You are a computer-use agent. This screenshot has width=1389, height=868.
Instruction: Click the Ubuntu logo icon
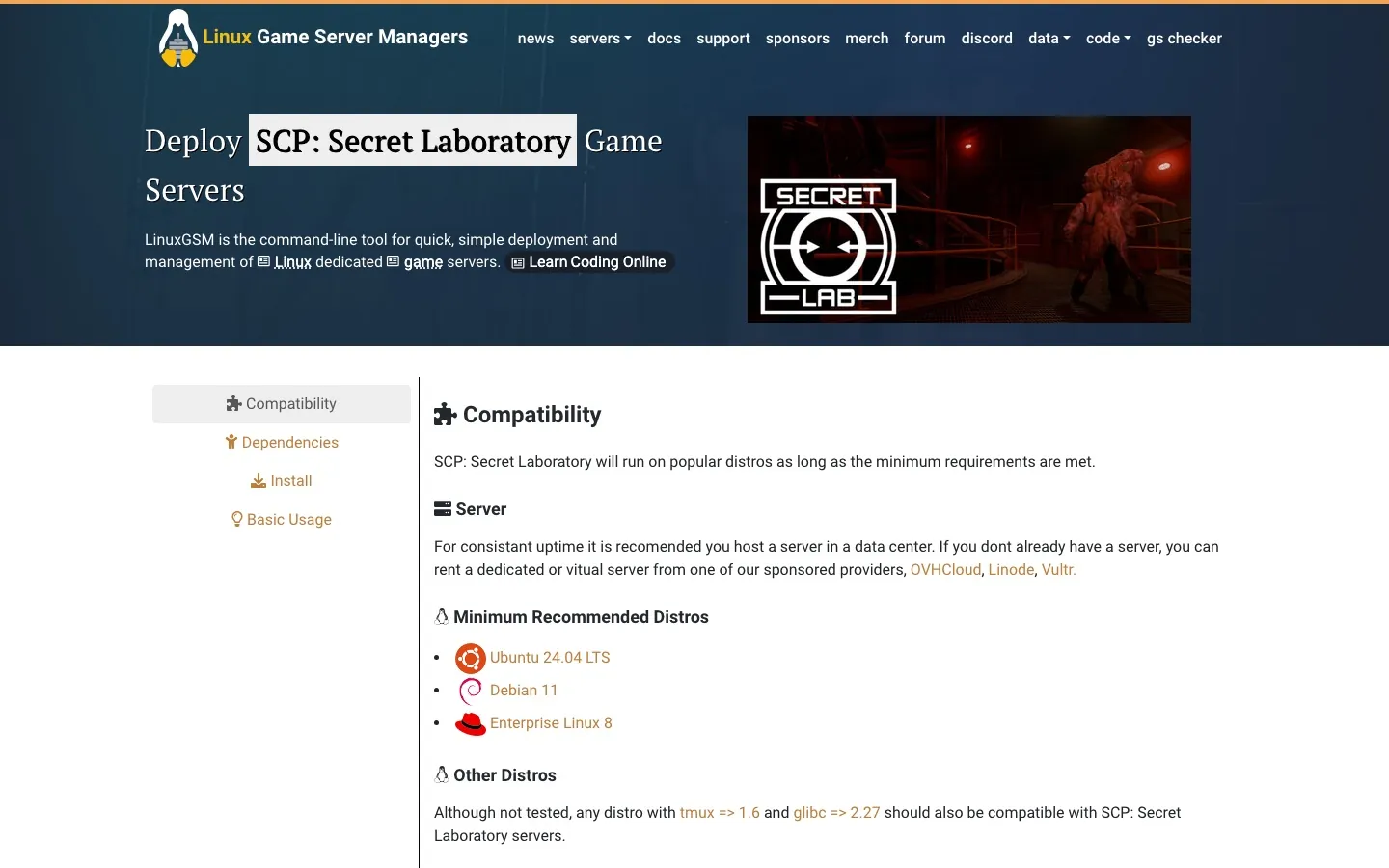click(471, 659)
